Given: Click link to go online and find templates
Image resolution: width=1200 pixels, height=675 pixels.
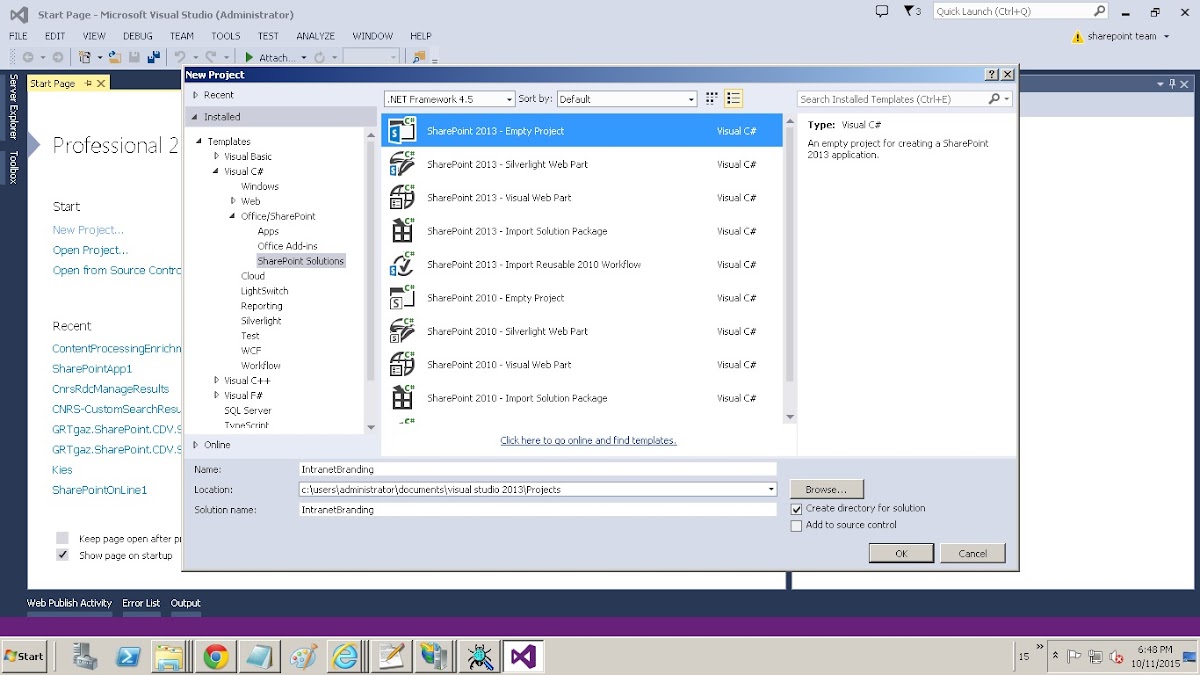Looking at the screenshot, I should [588, 440].
